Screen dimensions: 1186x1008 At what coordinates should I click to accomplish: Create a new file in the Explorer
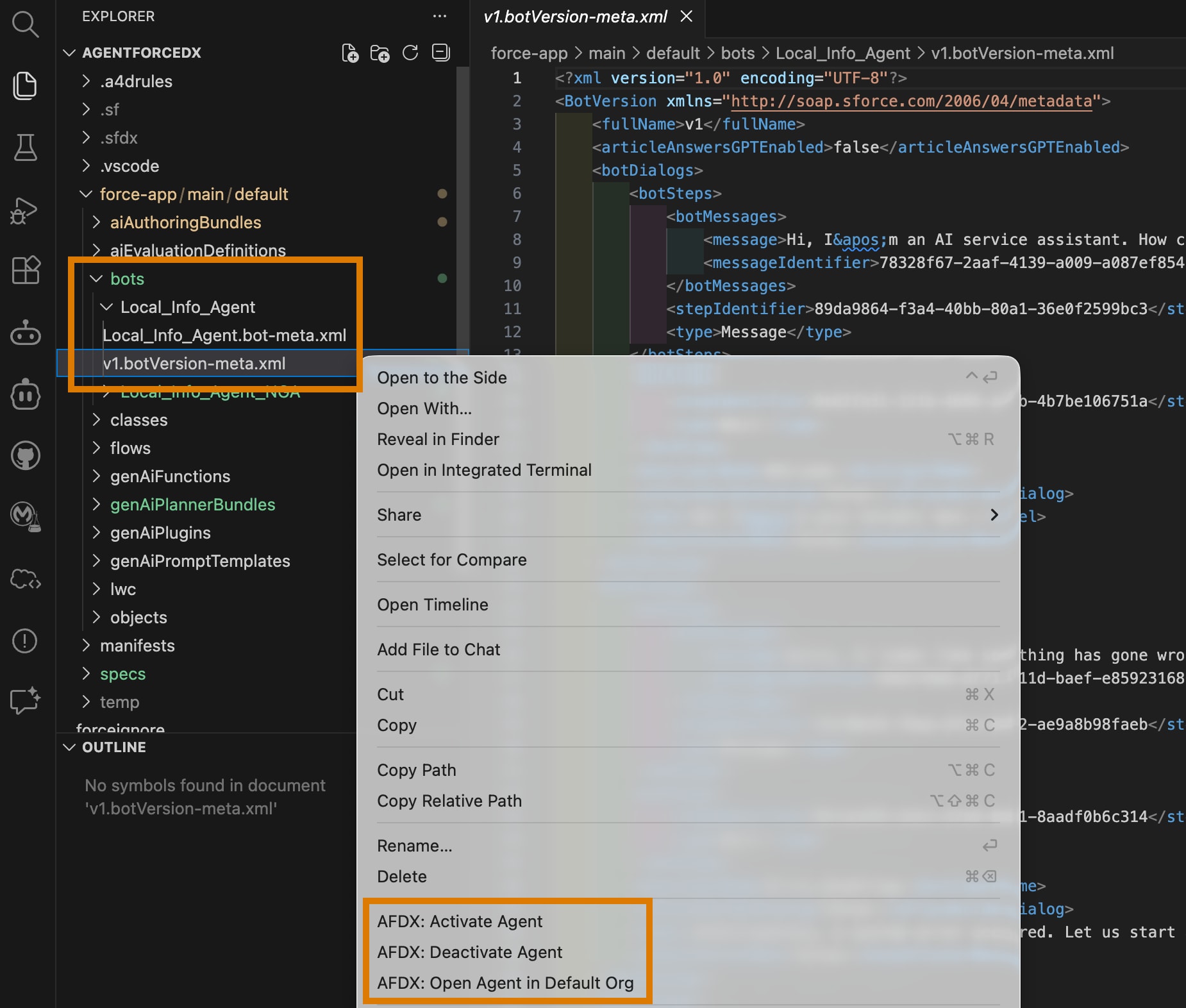[351, 53]
